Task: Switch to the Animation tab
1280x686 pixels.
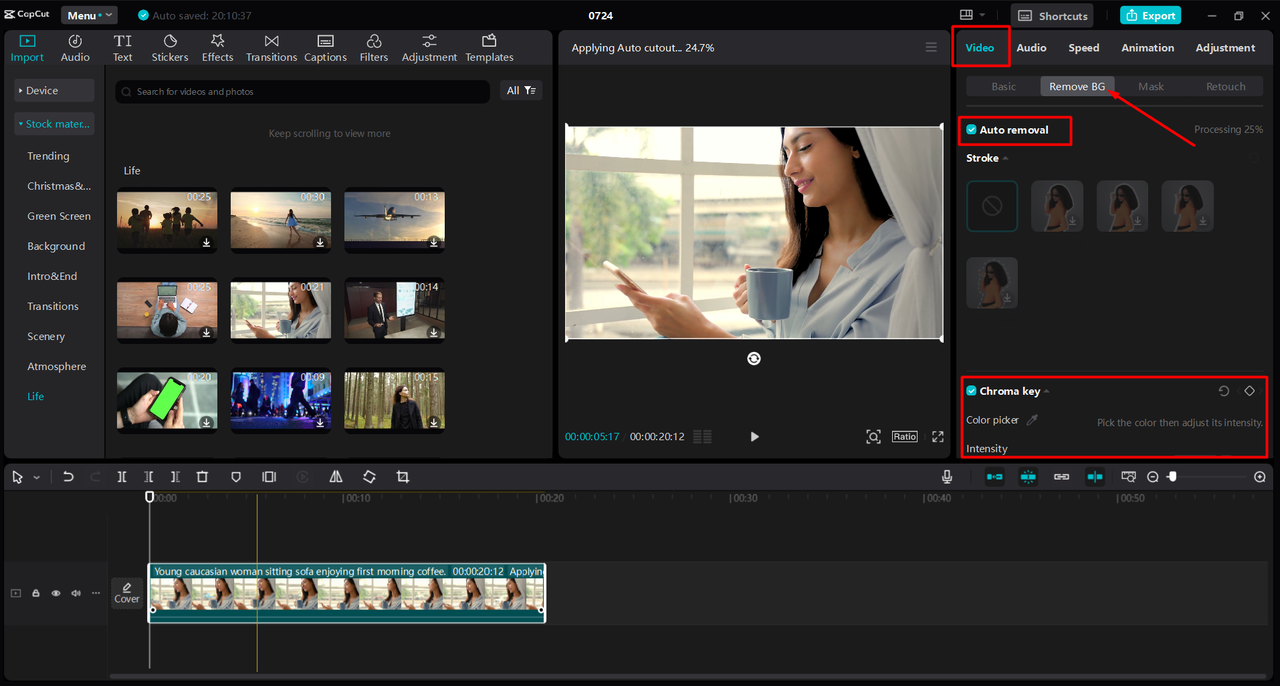Action: [x=1148, y=48]
